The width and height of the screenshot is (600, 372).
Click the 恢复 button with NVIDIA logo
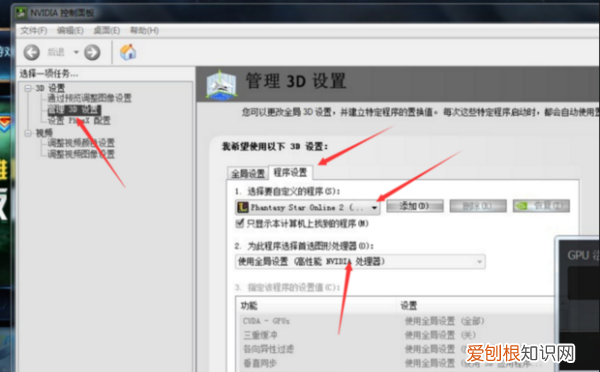click(x=541, y=206)
